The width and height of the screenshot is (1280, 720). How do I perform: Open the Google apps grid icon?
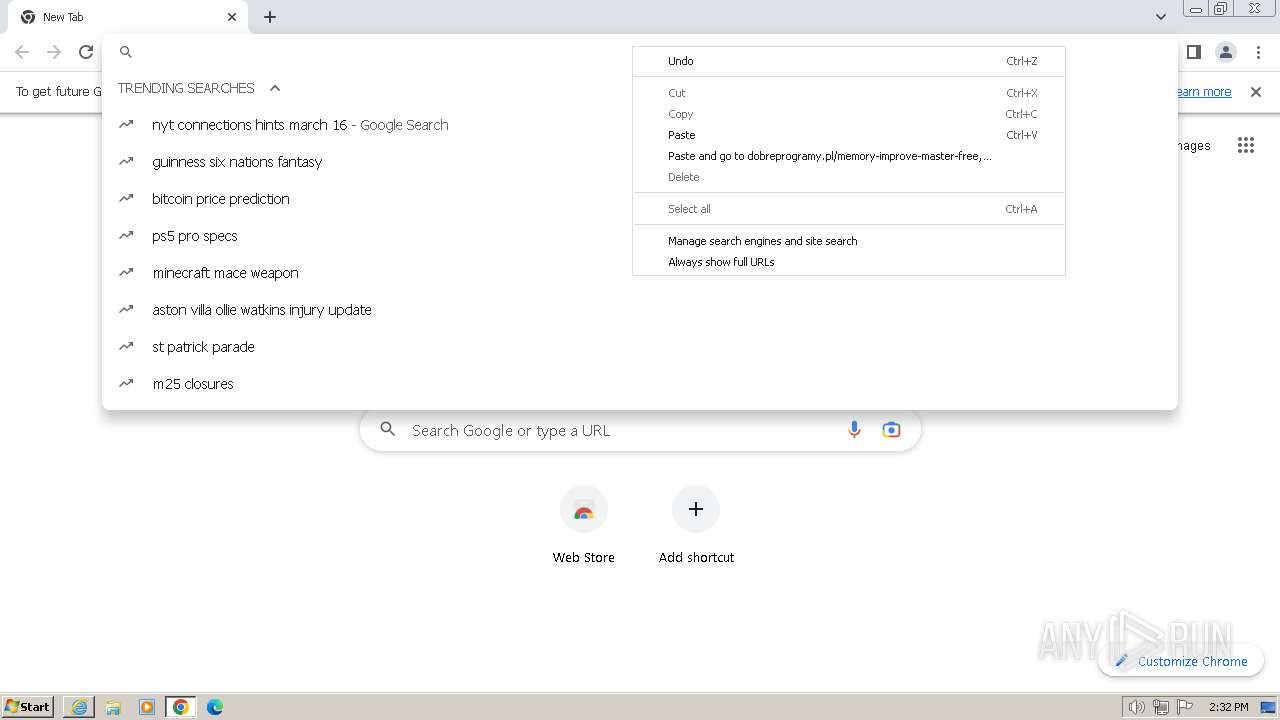point(1245,145)
